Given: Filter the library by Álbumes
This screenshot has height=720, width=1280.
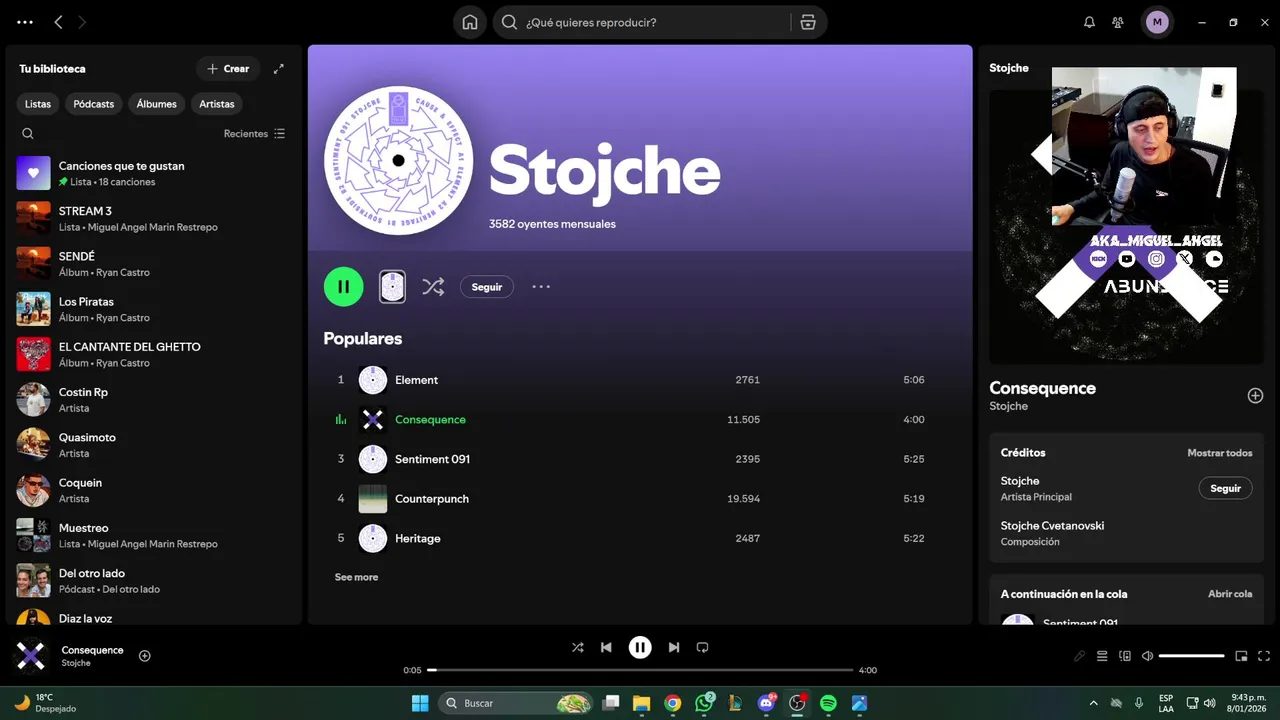Looking at the screenshot, I should pyautogui.click(x=157, y=104).
